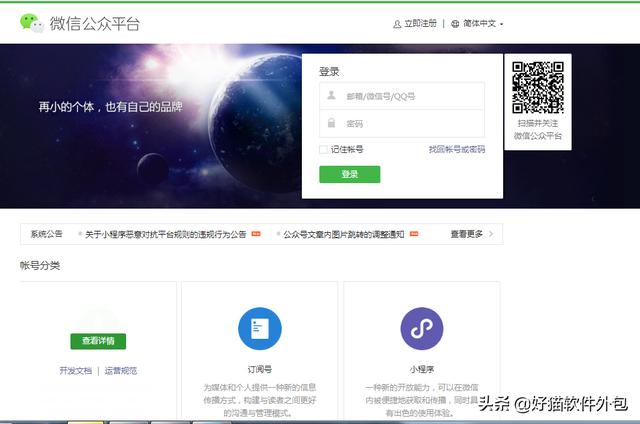This screenshot has height=424, width=640.
Task: Open the 找回帐号或密码 link
Action: (x=457, y=149)
